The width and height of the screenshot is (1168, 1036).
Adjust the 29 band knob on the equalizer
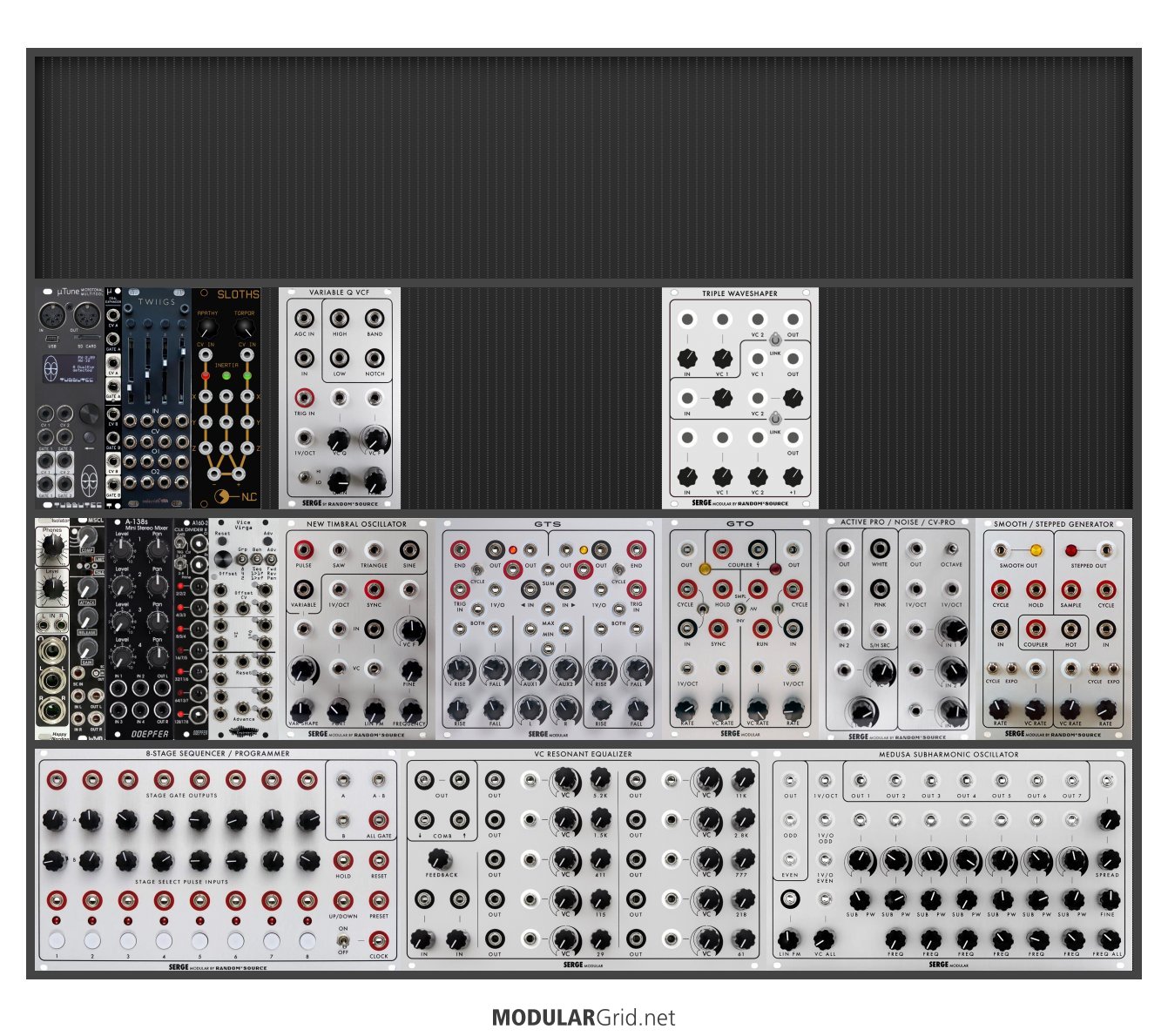[x=600, y=939]
